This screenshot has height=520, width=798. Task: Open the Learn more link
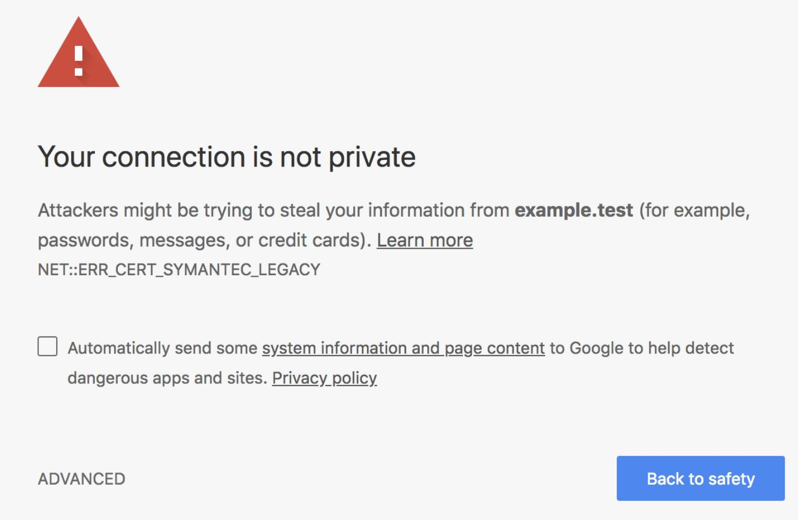point(424,240)
